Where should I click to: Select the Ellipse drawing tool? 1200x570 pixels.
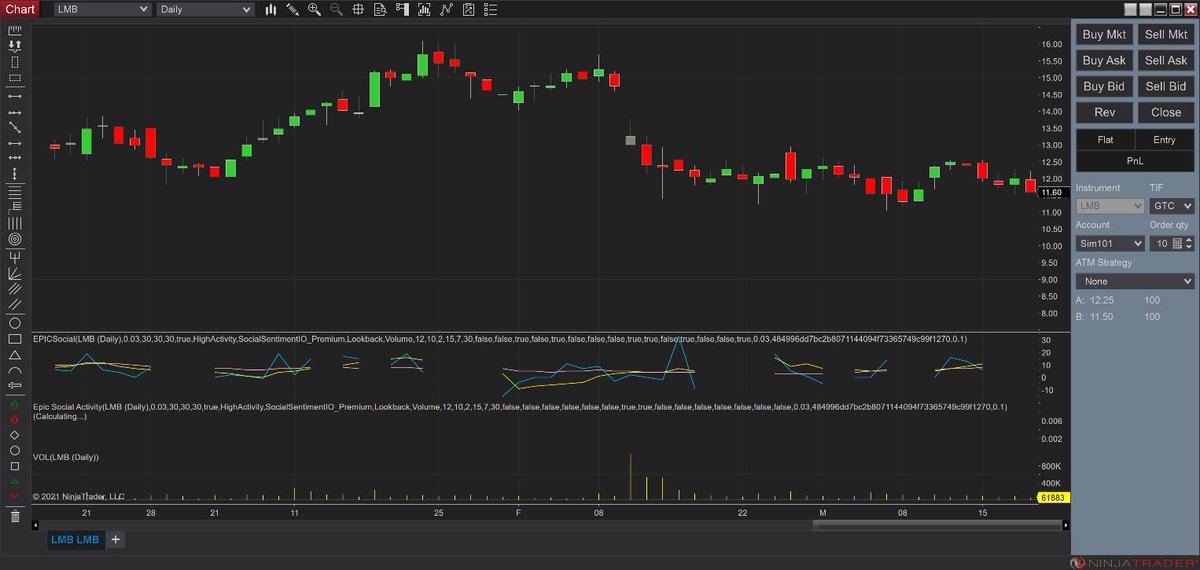click(15, 323)
